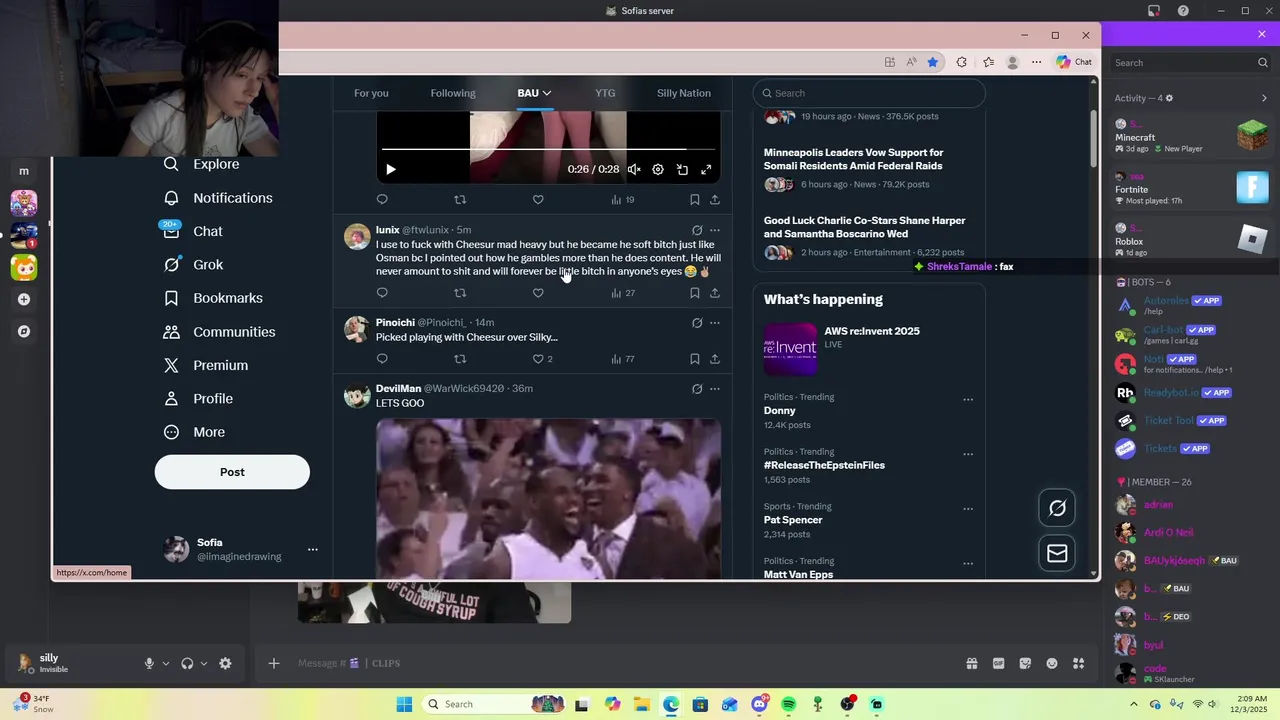Open Pat Spencer trending topic
This screenshot has width=1280, height=720.
(x=793, y=520)
